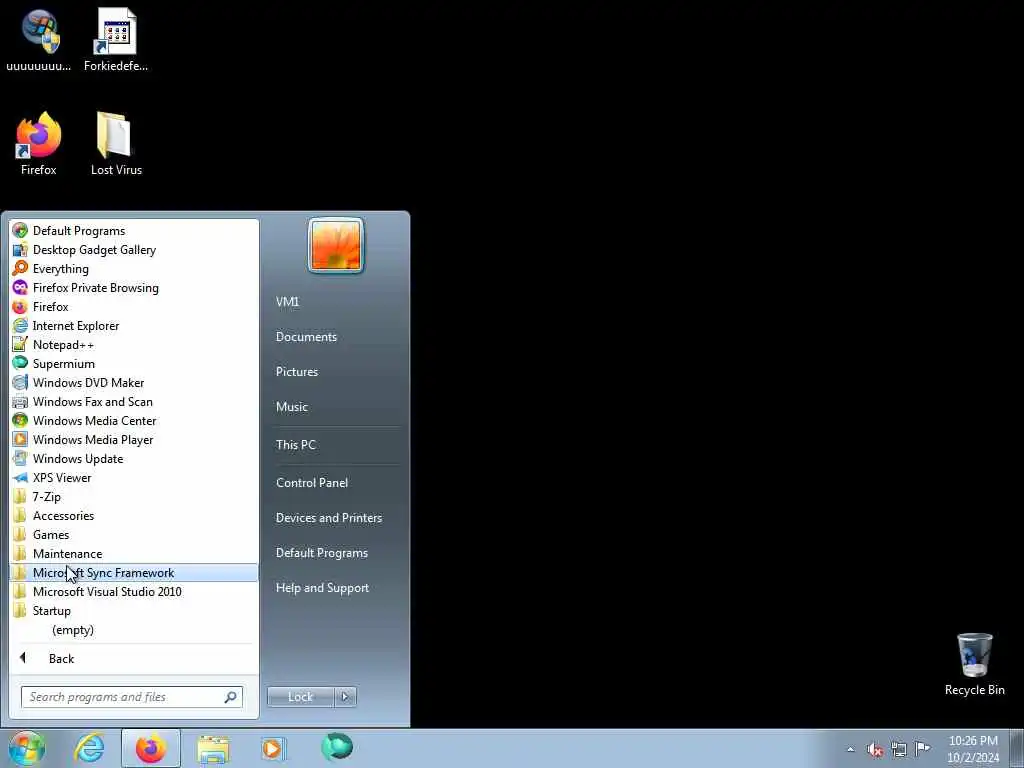Start Firefox Private Browsing

click(134, 287)
